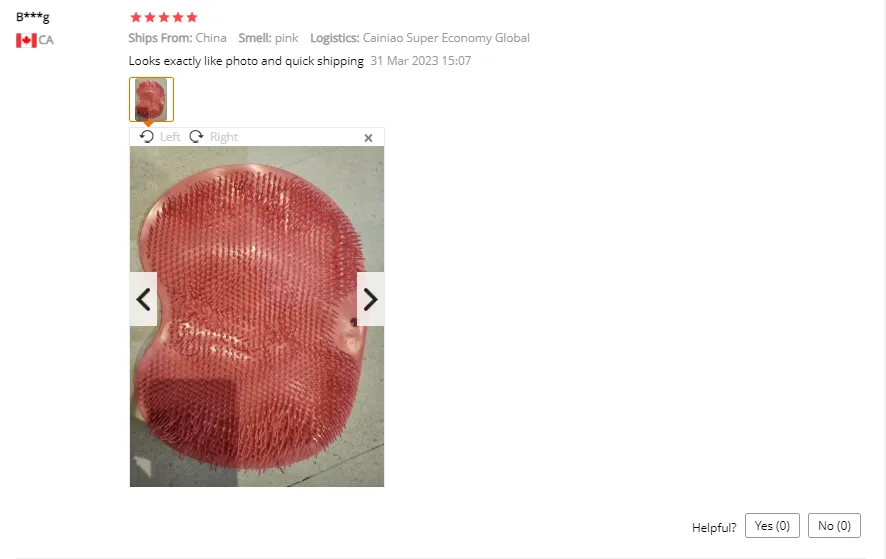Click the Ships From China label
The image size is (886, 559).
(x=177, y=38)
